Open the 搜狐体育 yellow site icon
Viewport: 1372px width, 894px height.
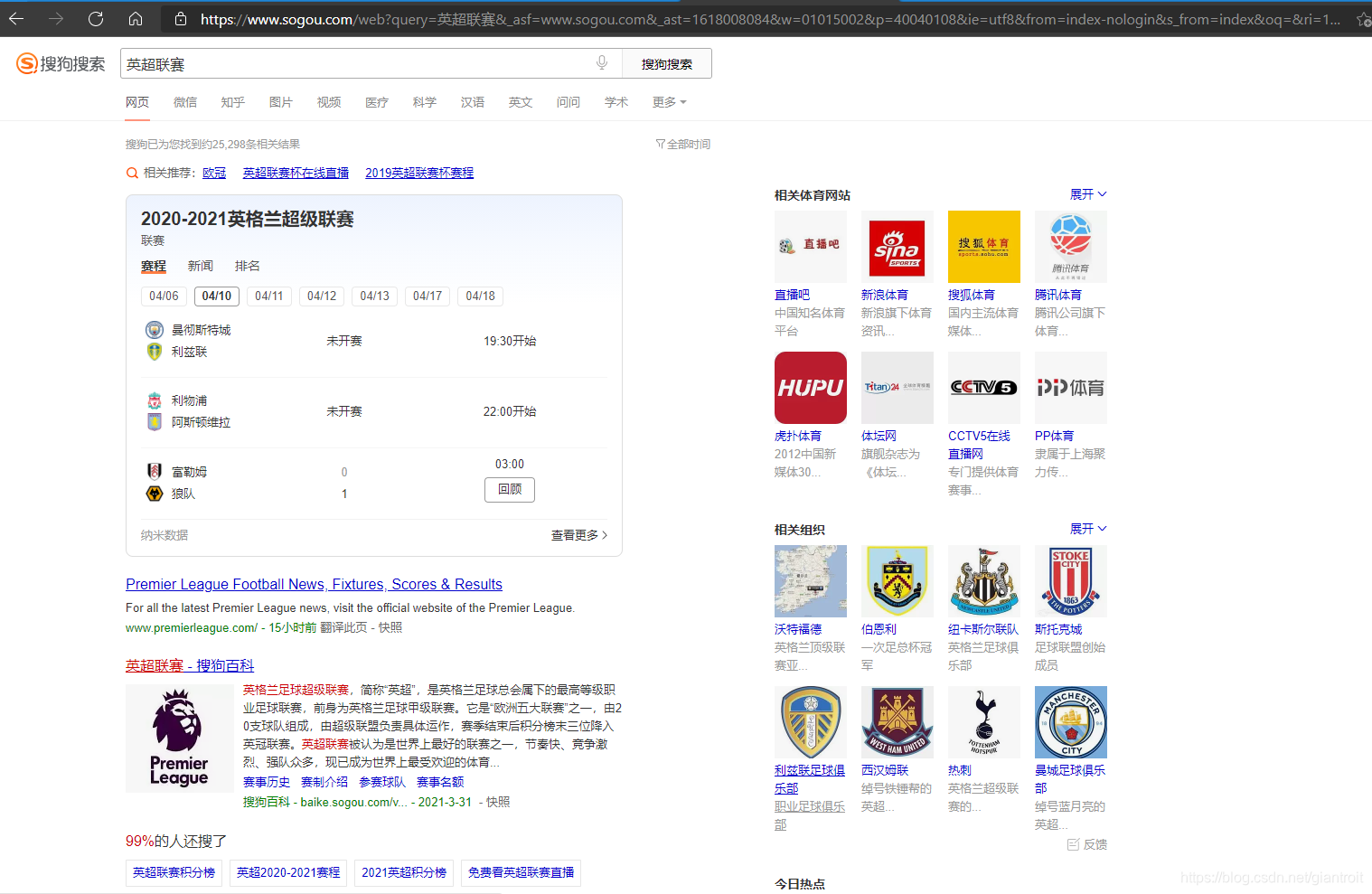[x=984, y=247]
